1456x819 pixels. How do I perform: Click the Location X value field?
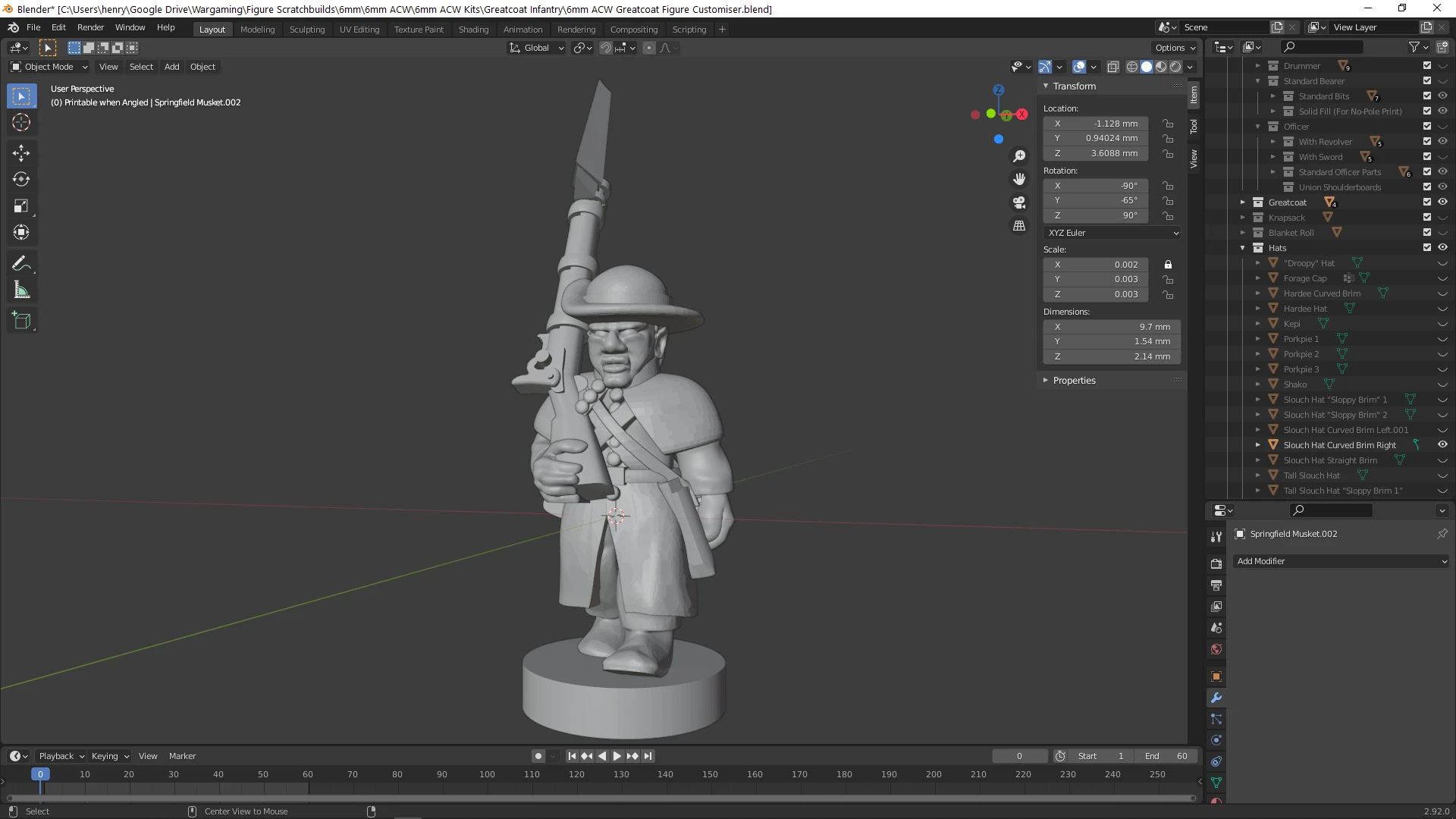pos(1095,124)
